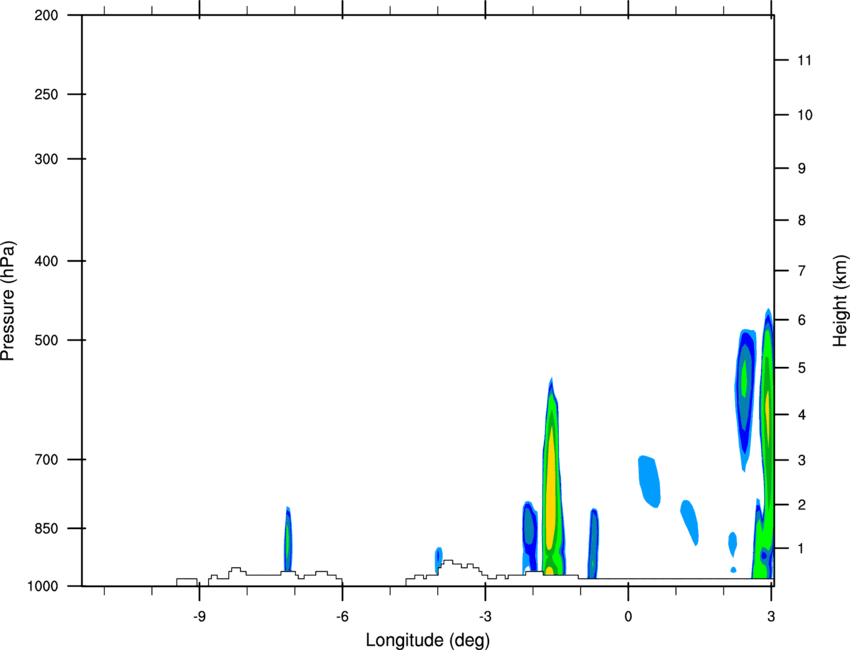Click the 4 km height tick label
This screenshot has height=650, width=850.
click(x=802, y=415)
